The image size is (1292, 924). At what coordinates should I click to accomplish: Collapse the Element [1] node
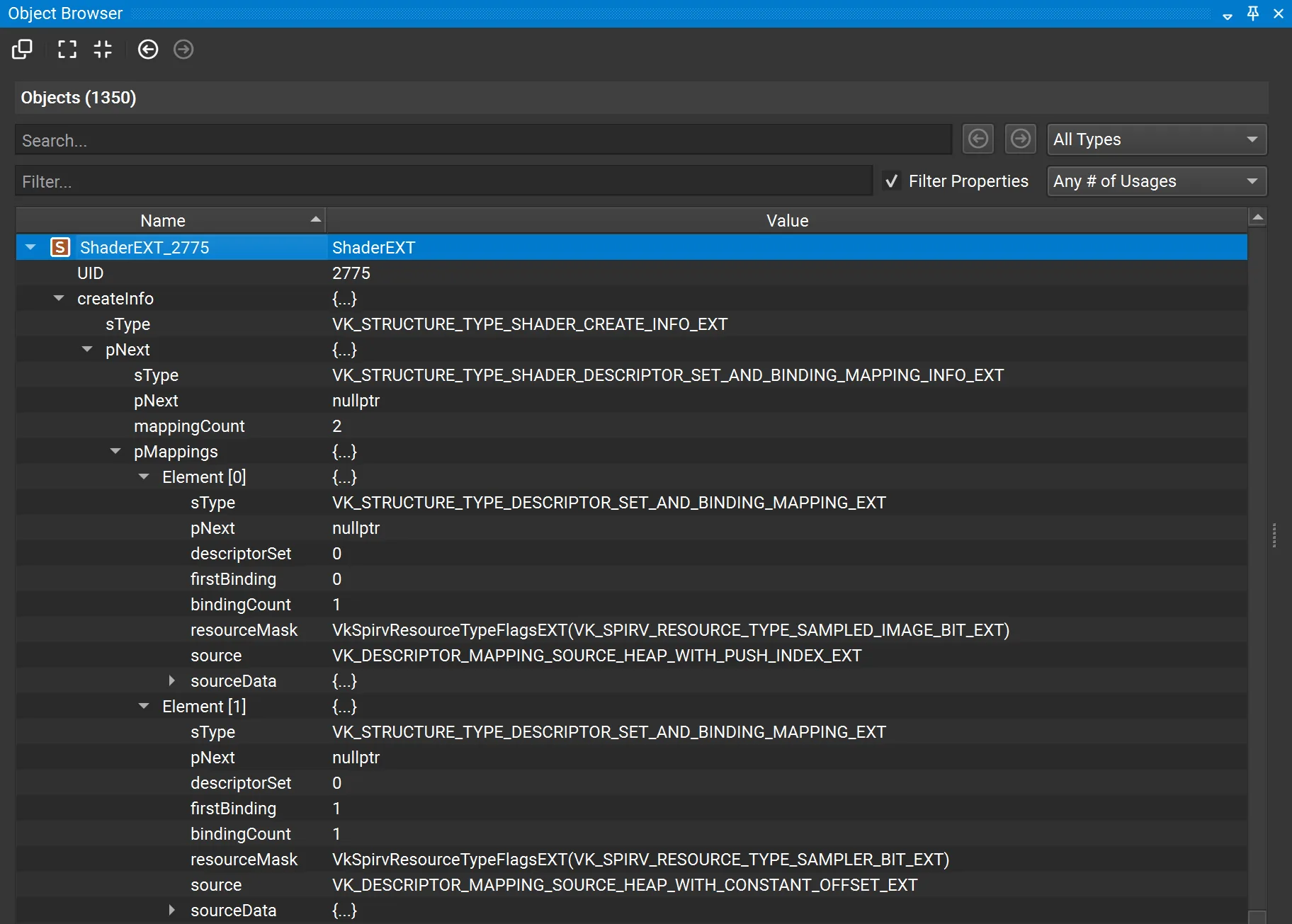(x=144, y=706)
